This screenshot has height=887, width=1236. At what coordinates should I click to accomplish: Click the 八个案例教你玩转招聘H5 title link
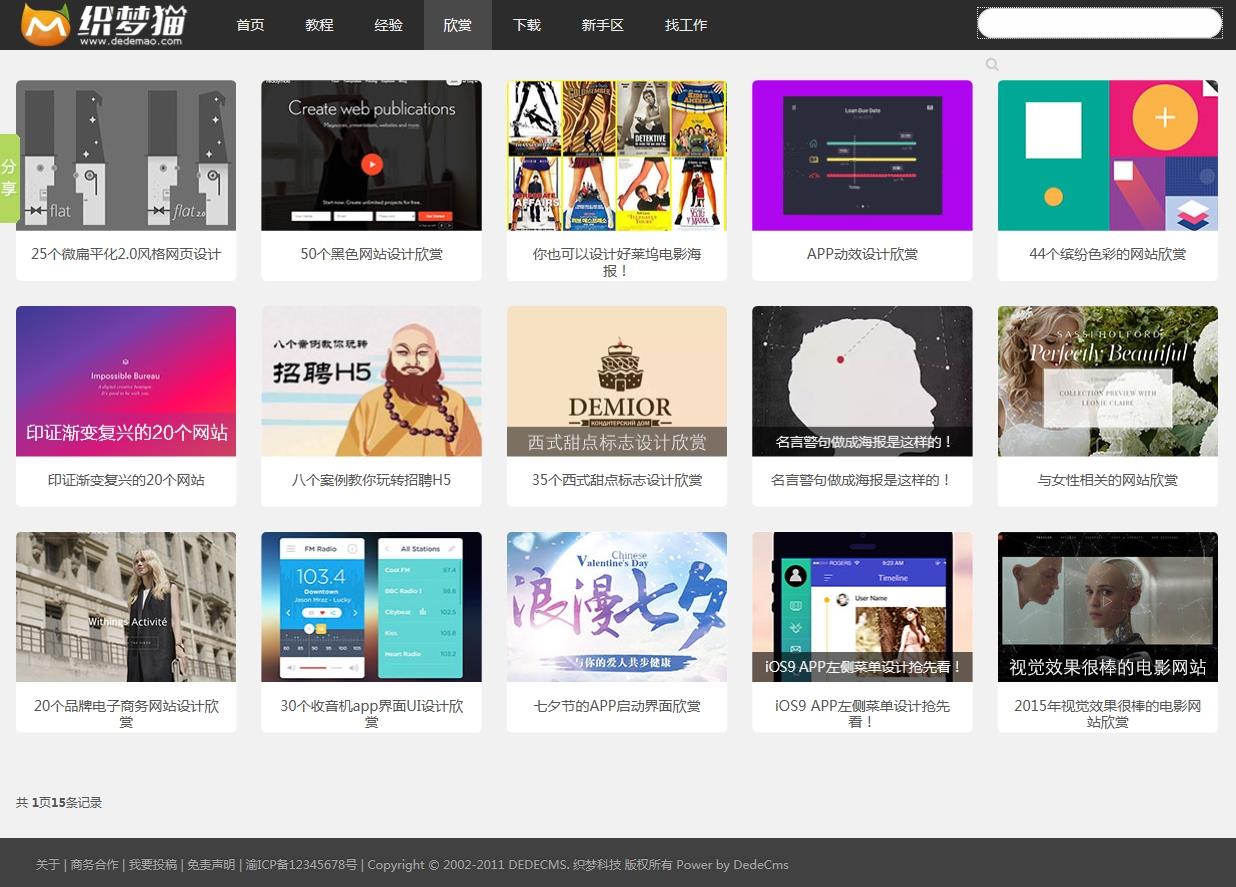pyautogui.click(x=371, y=480)
